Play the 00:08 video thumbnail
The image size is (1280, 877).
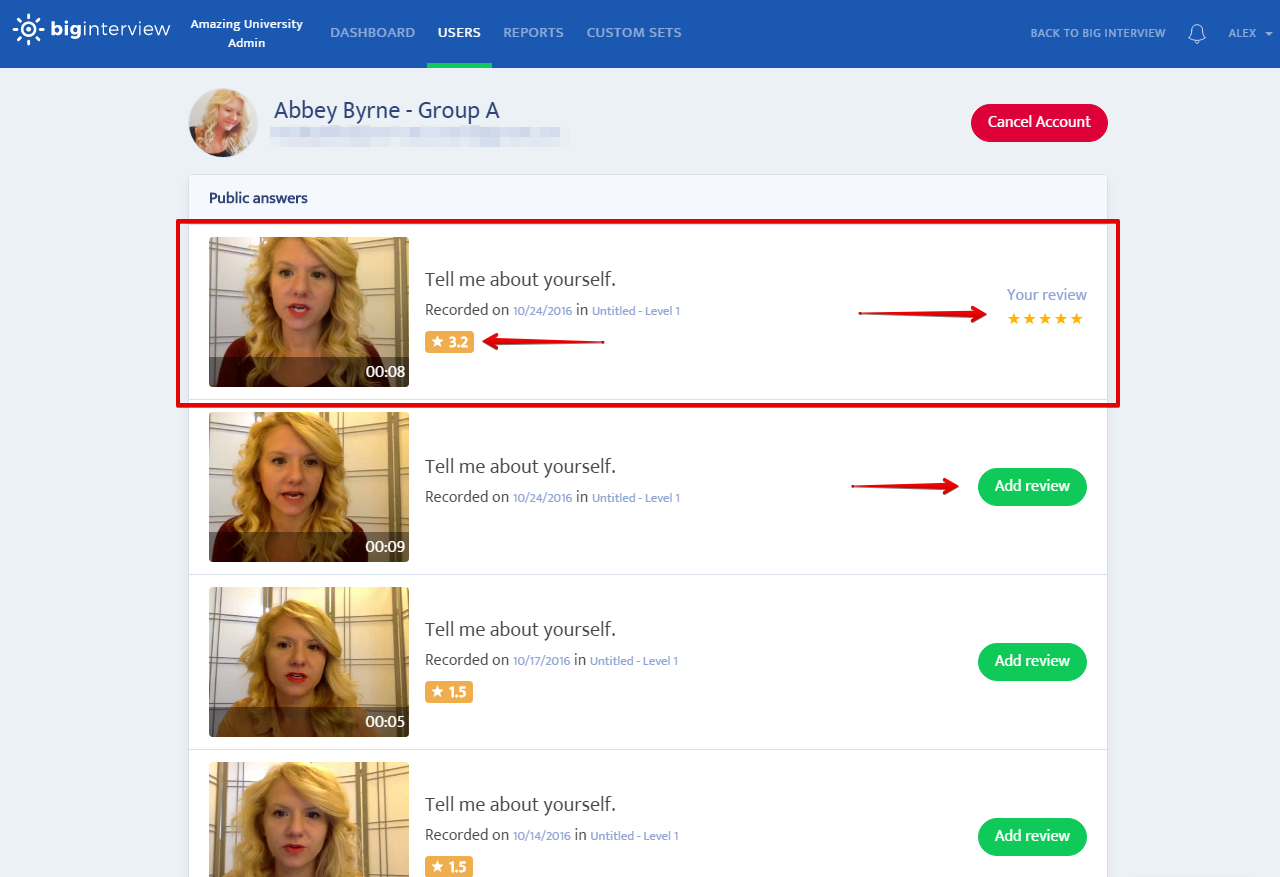pos(309,312)
